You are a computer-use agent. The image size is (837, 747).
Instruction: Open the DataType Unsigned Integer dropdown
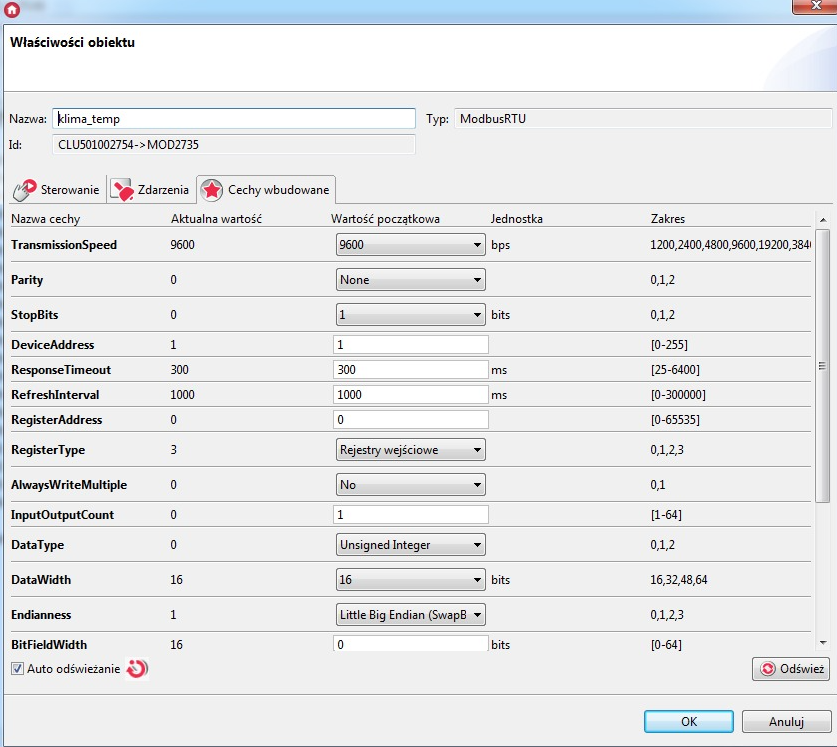point(410,545)
